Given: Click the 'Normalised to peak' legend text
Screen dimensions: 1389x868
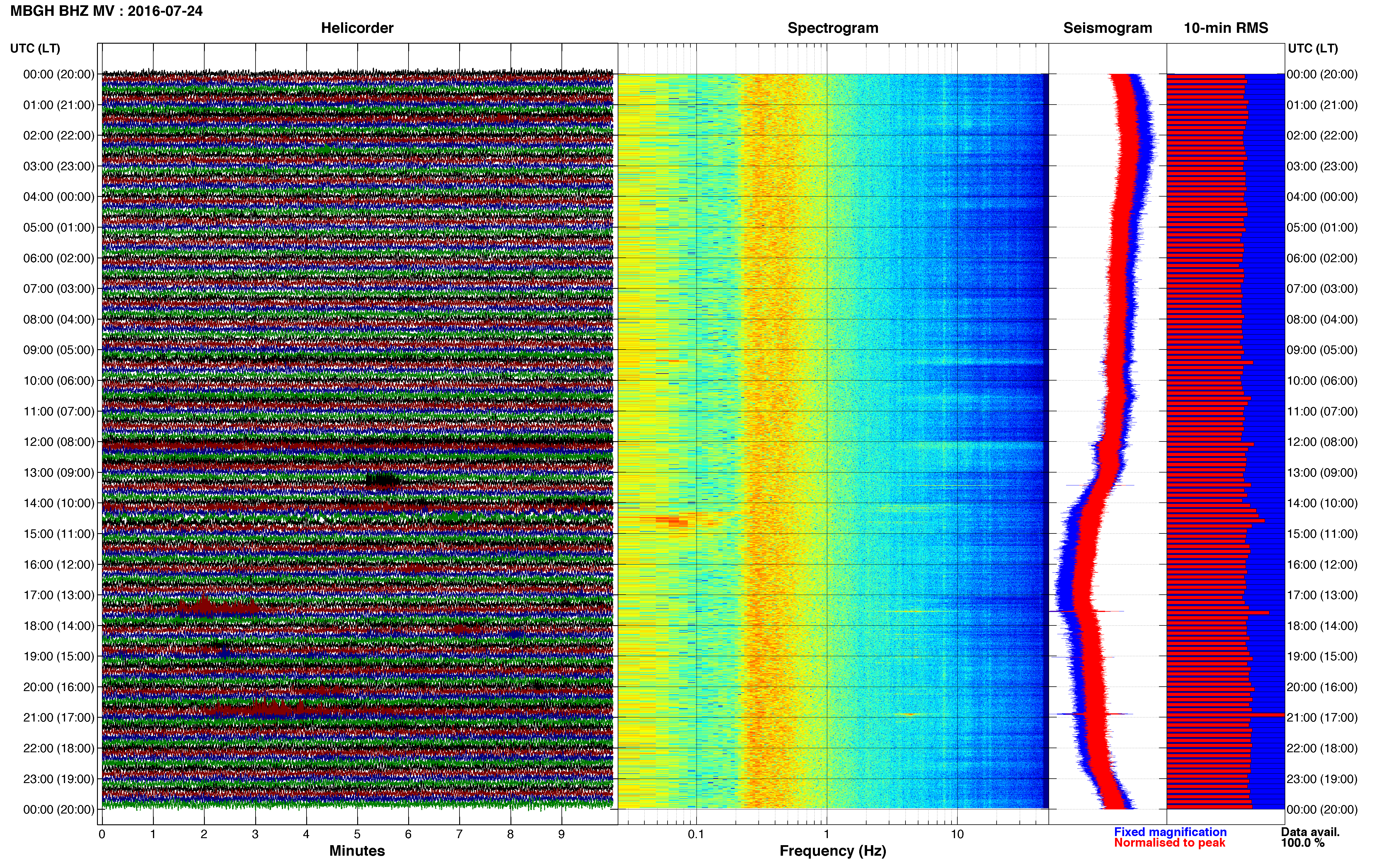Looking at the screenshot, I should point(1170,843).
